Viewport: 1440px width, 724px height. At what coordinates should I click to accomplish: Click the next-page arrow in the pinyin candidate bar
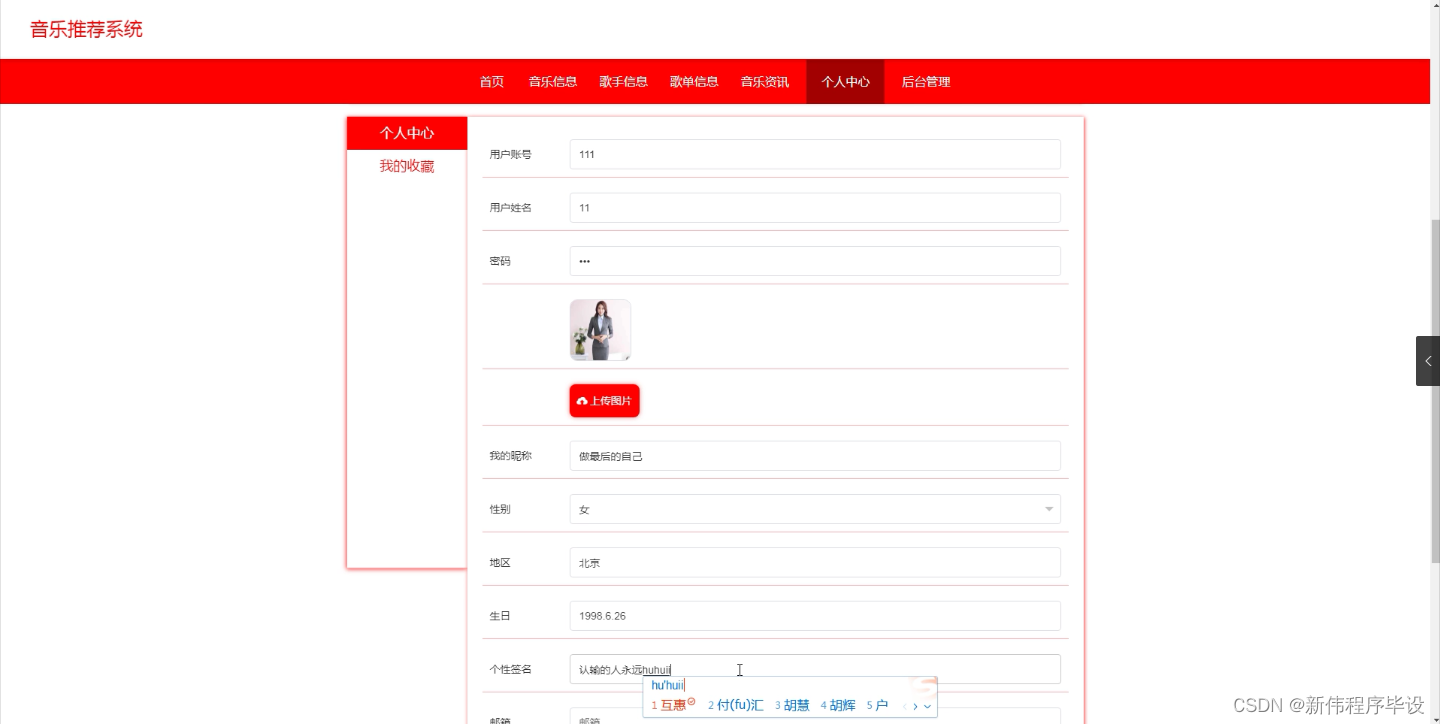pos(915,705)
